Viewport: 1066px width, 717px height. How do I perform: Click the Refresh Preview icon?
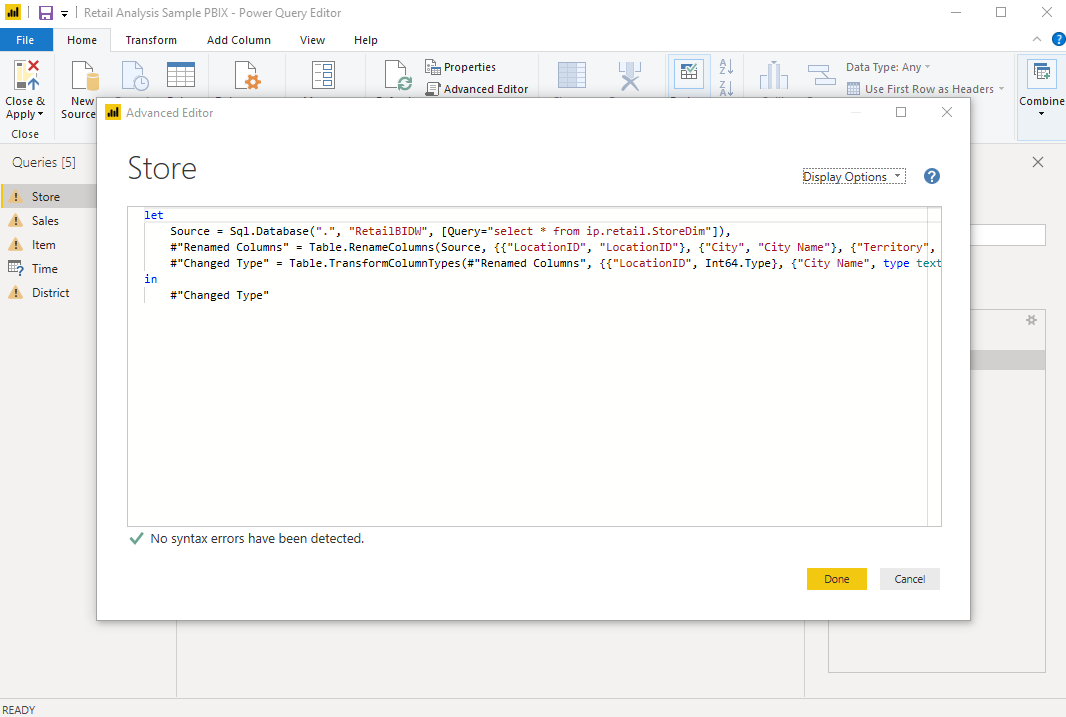pos(398,75)
